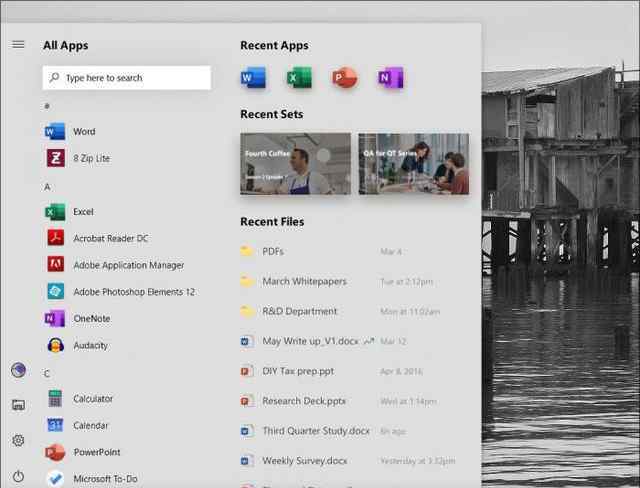Click PowerPoint icon beside Research Deck
The image size is (640, 488).
(x=247, y=401)
